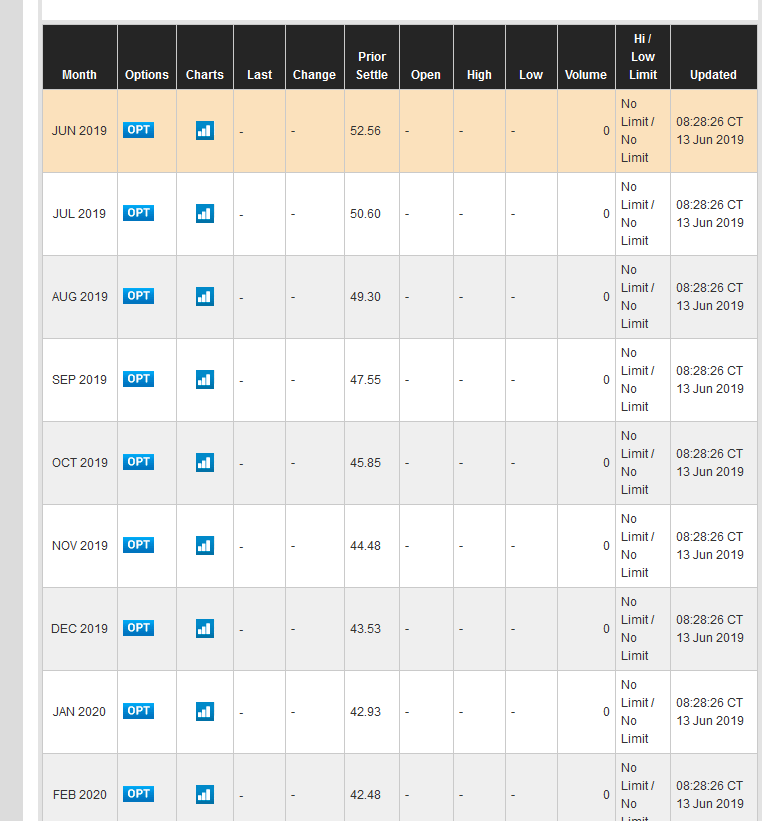
Task: View options for JAN 2020 contract
Action: click(x=138, y=711)
